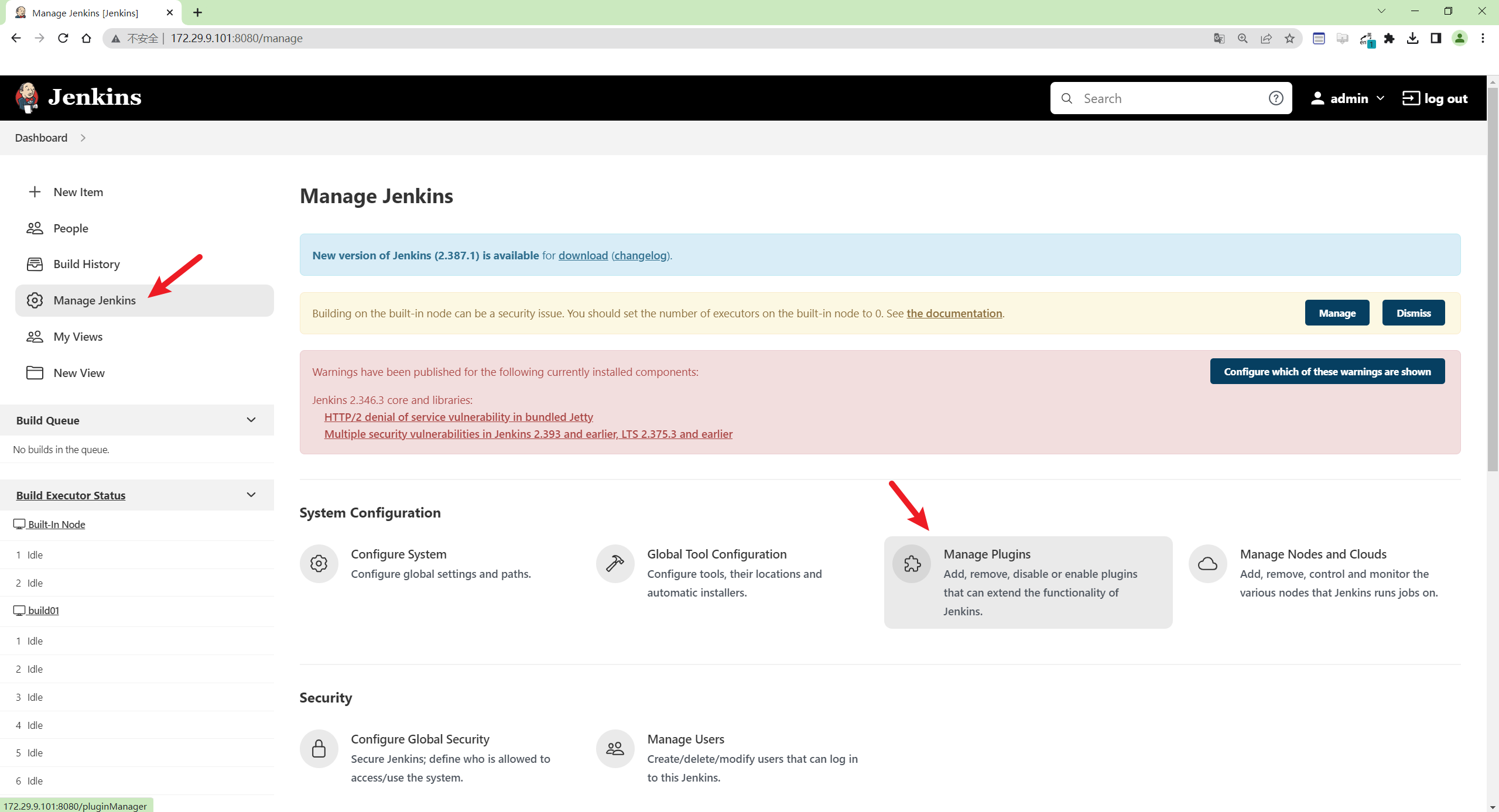
Task: Open the Chrome three-dot menu
Action: pyautogui.click(x=1483, y=39)
